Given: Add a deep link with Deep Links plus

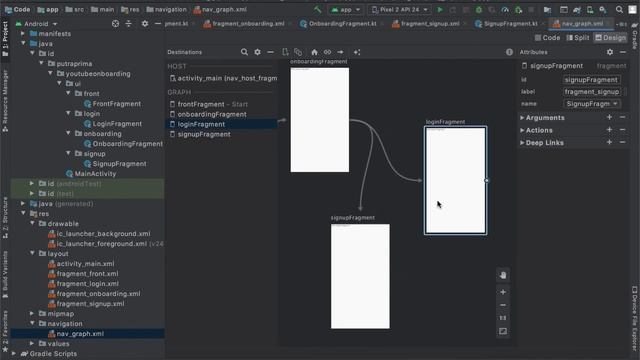Looking at the screenshot, I should click(x=609, y=142).
